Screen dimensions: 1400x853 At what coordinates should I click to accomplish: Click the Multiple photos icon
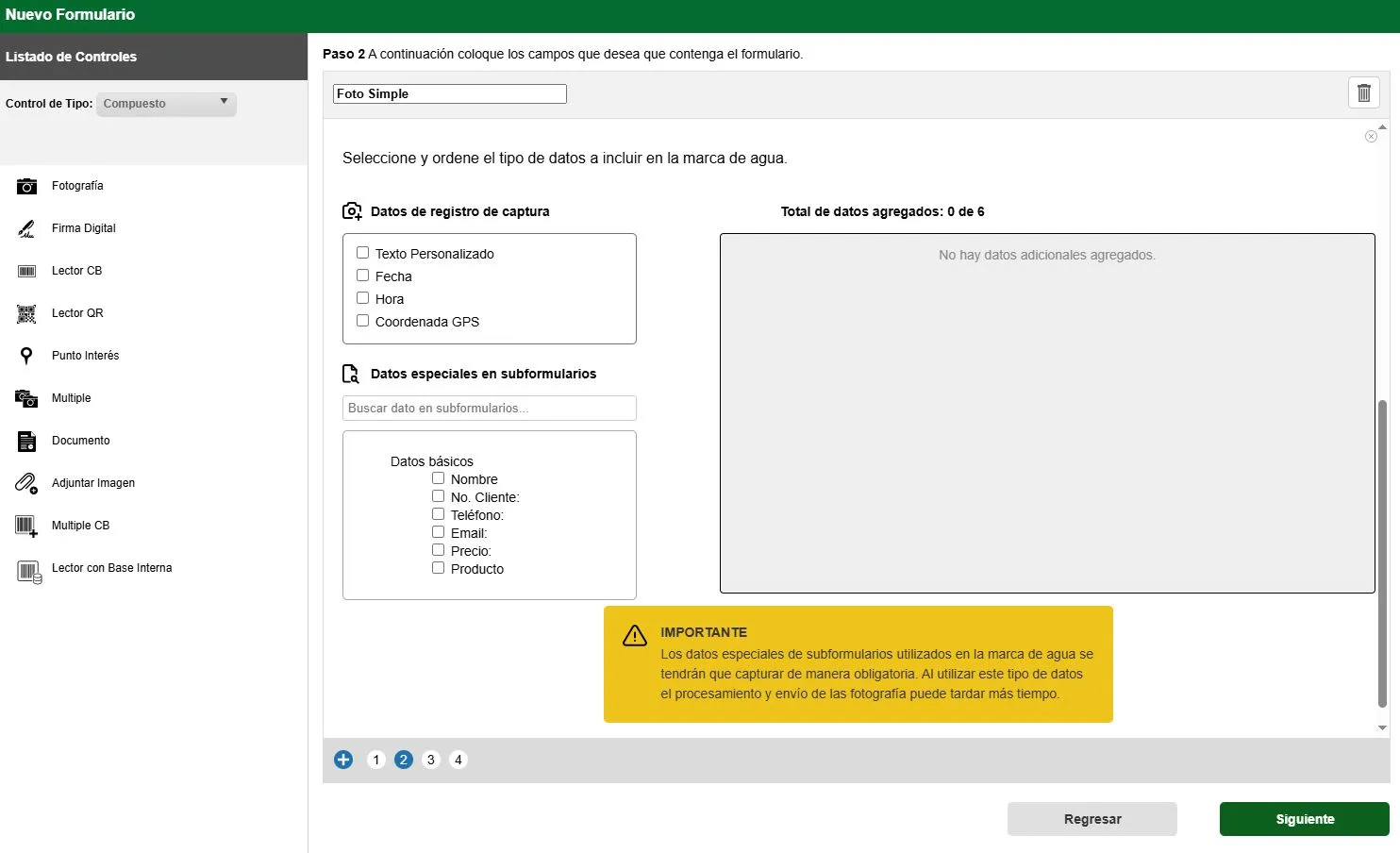[26, 398]
